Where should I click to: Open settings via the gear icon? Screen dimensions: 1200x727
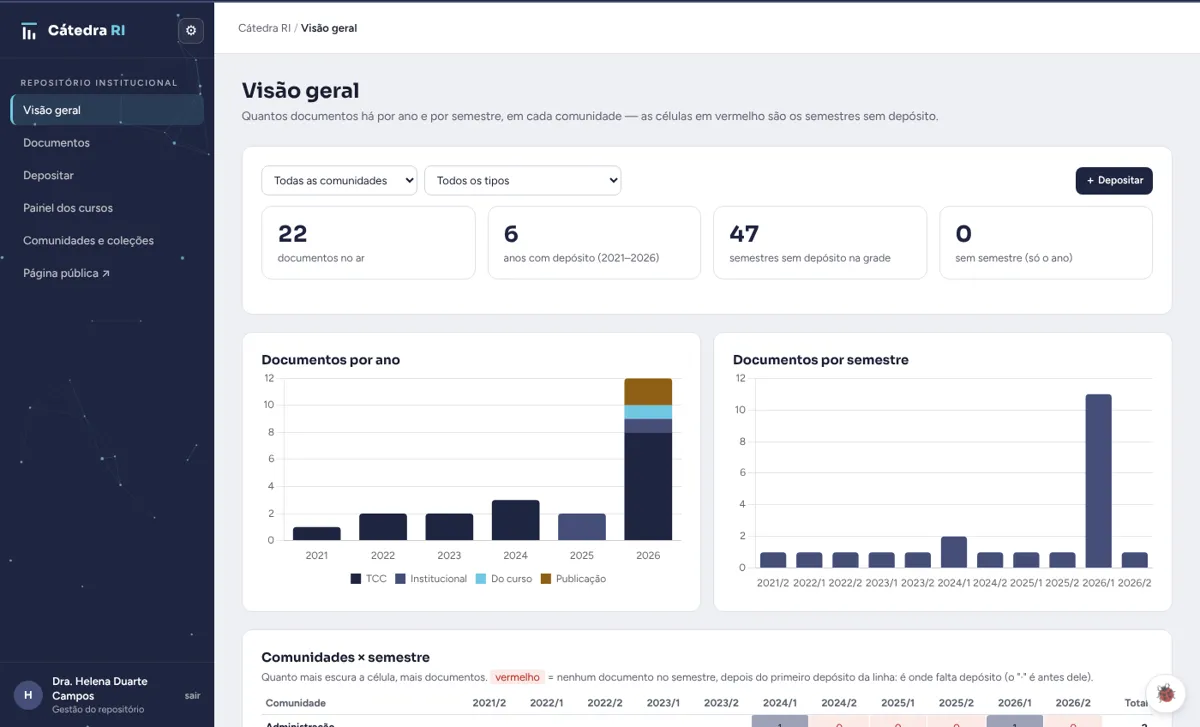[x=191, y=31]
